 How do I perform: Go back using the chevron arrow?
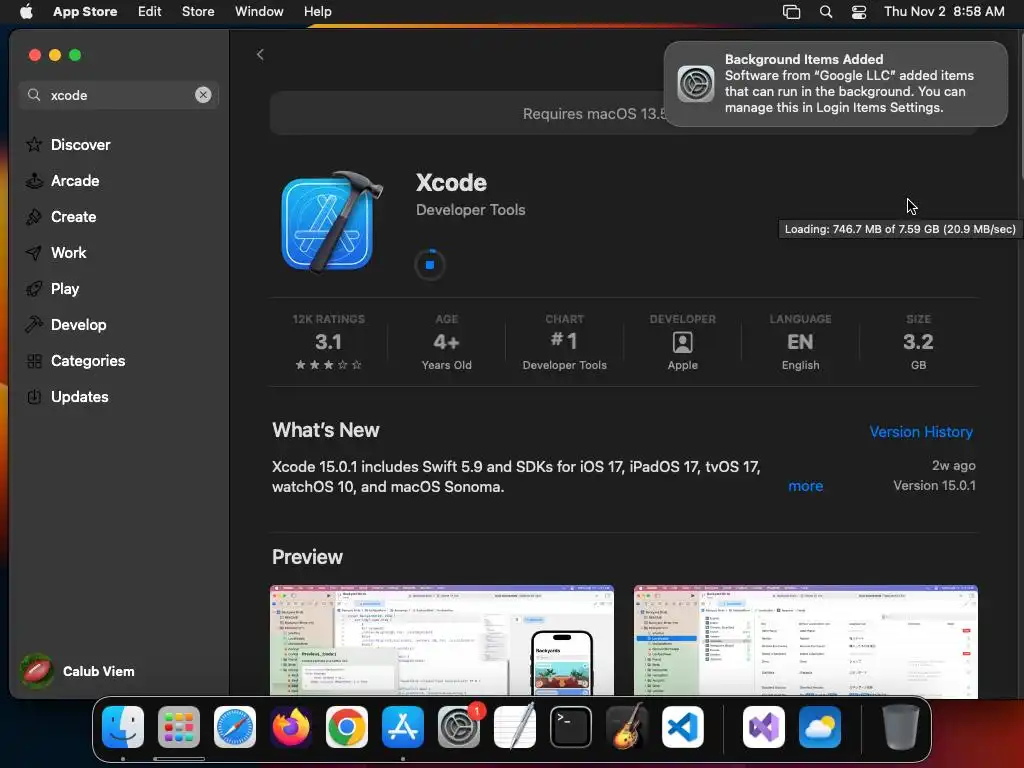[260, 54]
